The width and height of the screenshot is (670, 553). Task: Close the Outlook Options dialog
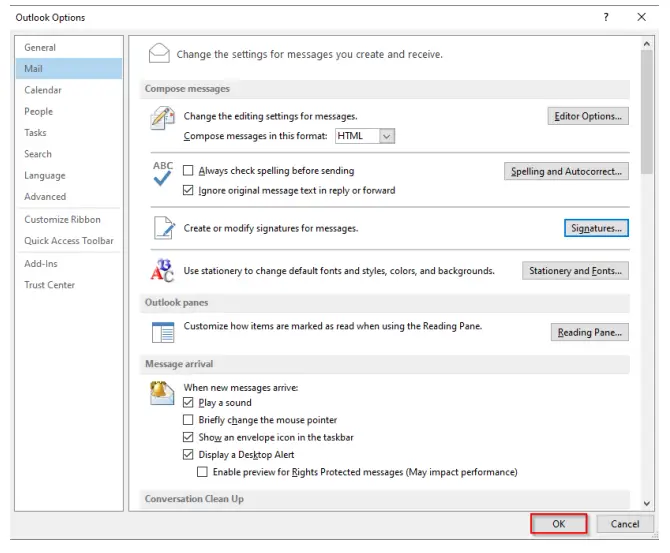pos(641,17)
